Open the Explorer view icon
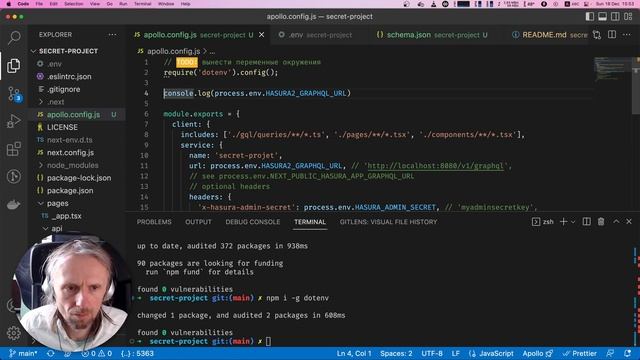This screenshot has height=360, width=640. 13,66
